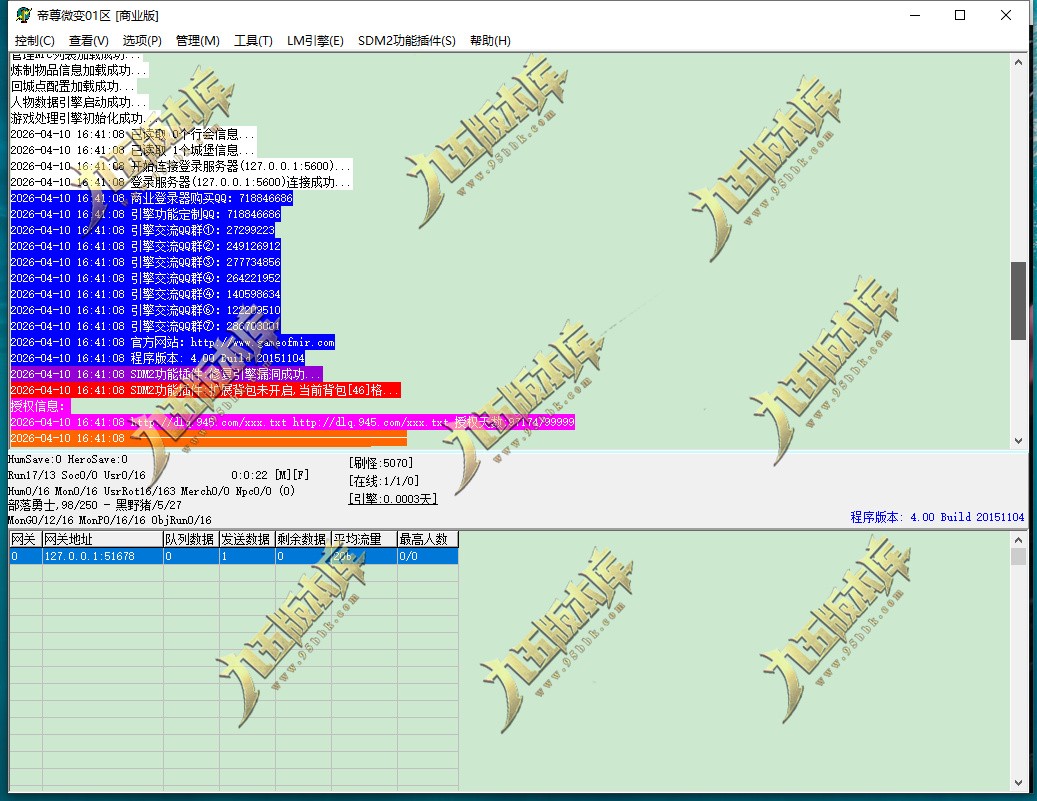
Task: Select the value 1 under 发送数据
Action: (247, 556)
